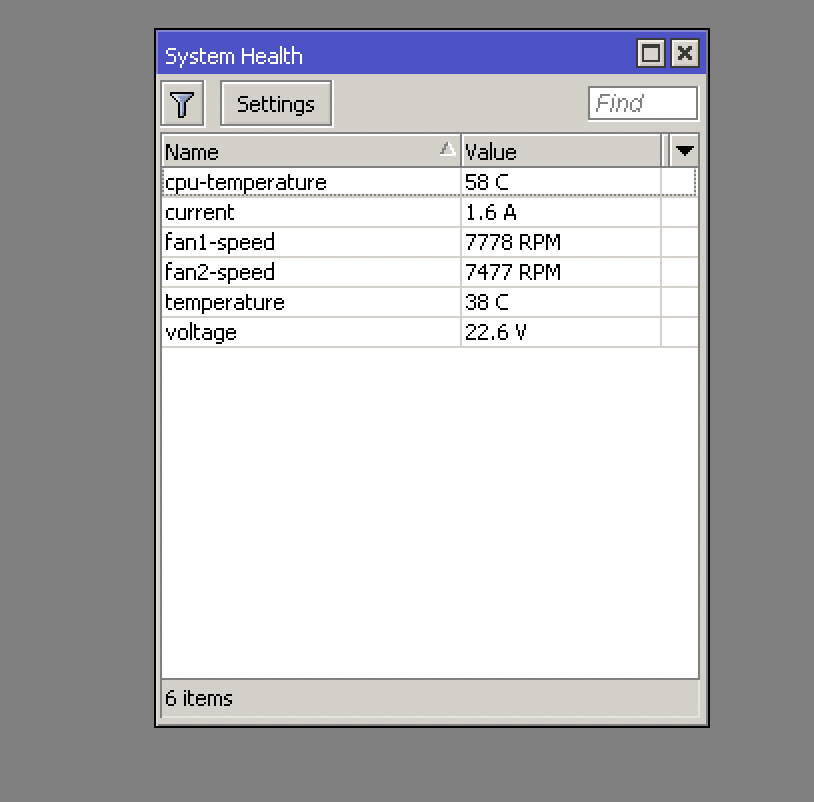814x802 pixels.
Task: Click the 22.6 V value cell
Action: point(497,332)
